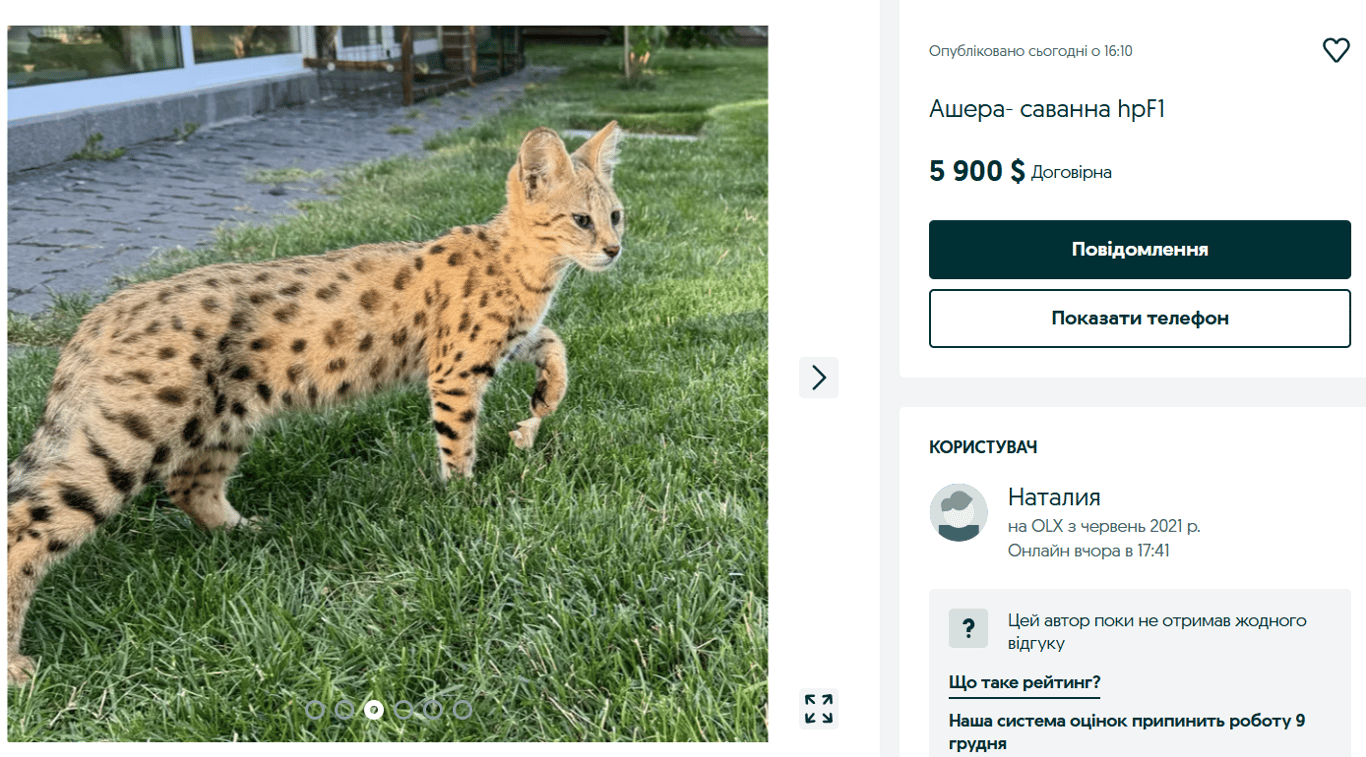This screenshot has width=1366, height=757.
Task: Add this listing to favorites with the heart icon
Action: (1336, 49)
